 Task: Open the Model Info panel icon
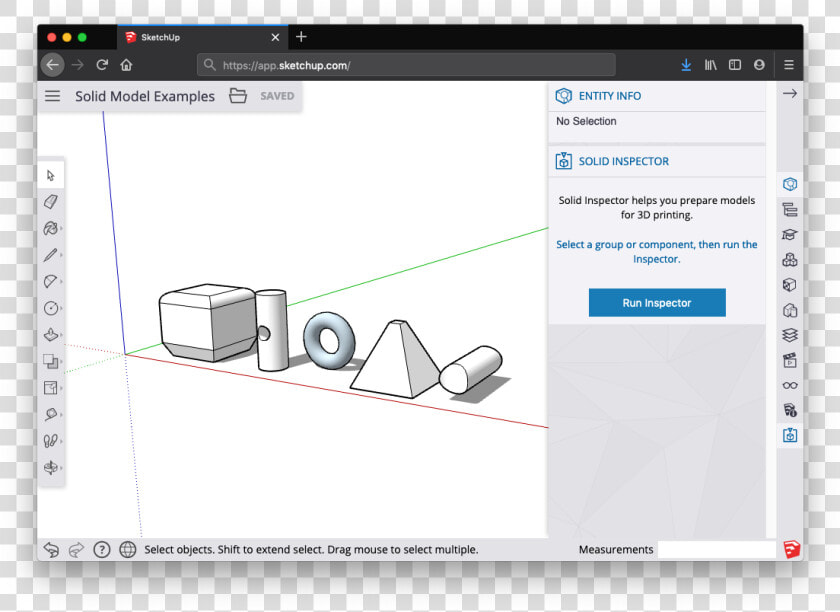[790, 411]
